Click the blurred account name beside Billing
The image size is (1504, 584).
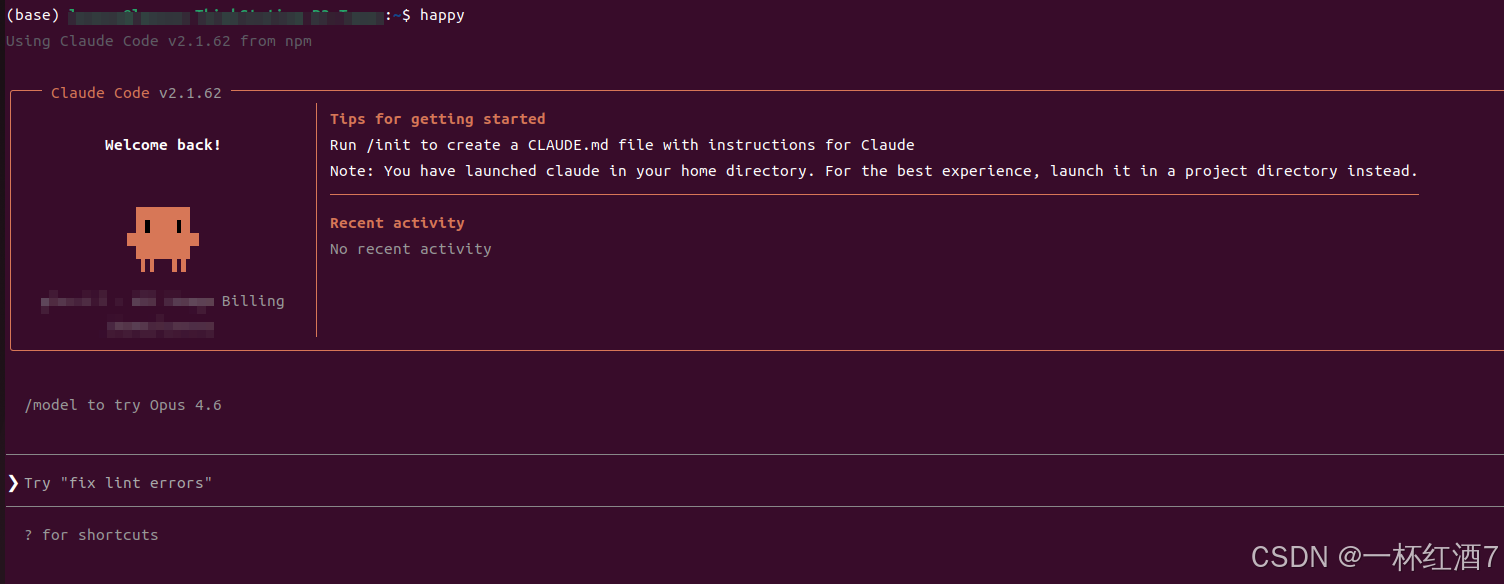click(128, 300)
